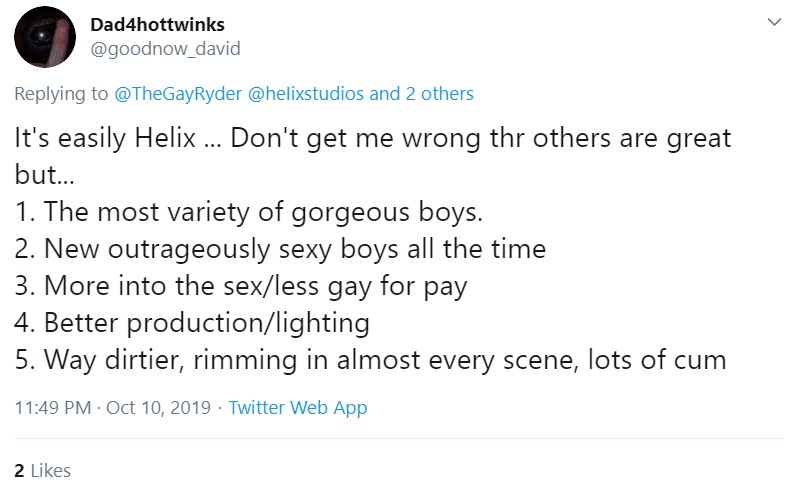Viewport: 797px width, 495px height.
Task: Click numbered point 5 of the tweet
Action: click(x=370, y=358)
